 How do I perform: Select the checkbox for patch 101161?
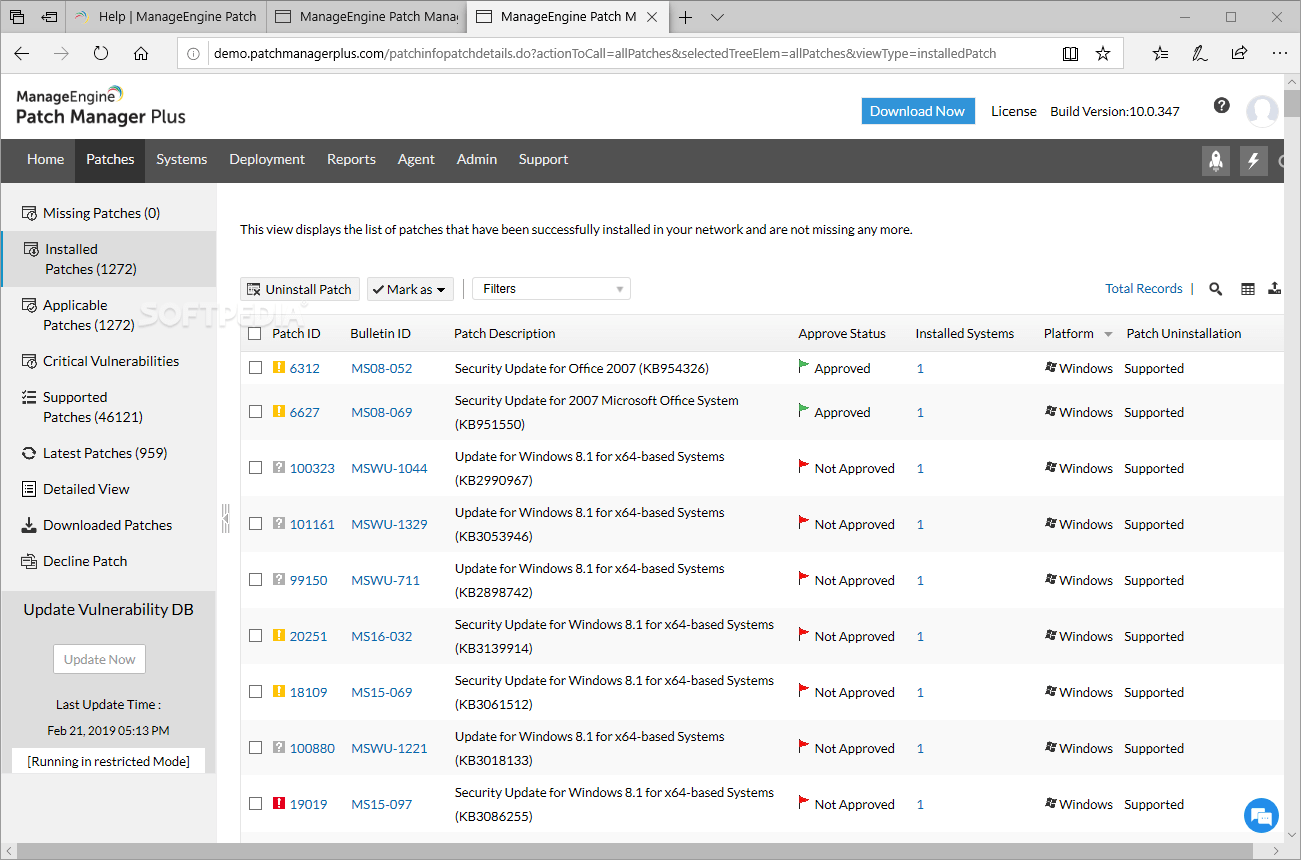[255, 524]
